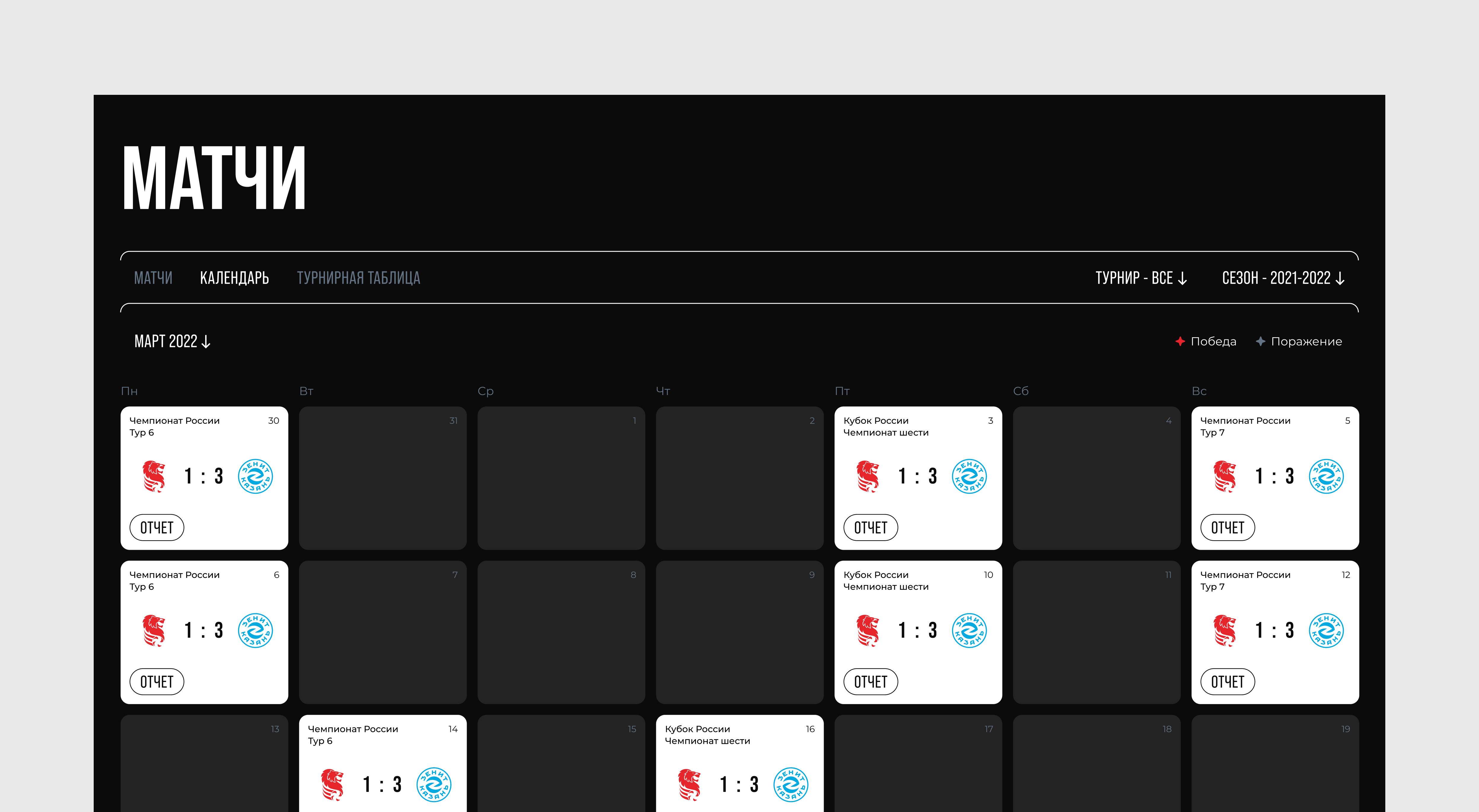Click red lion logo on day 10 card
This screenshot has height=812, width=1479.
coord(868,631)
